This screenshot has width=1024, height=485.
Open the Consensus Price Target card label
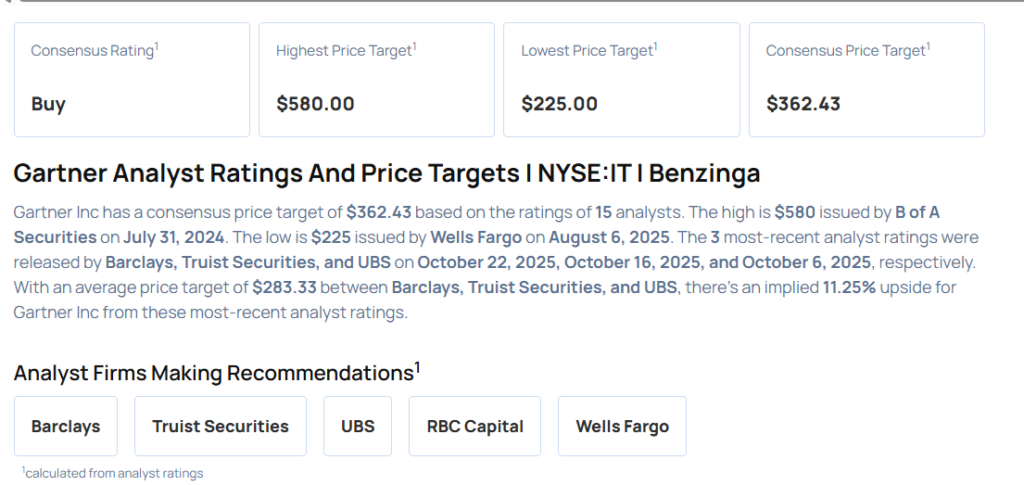[847, 50]
